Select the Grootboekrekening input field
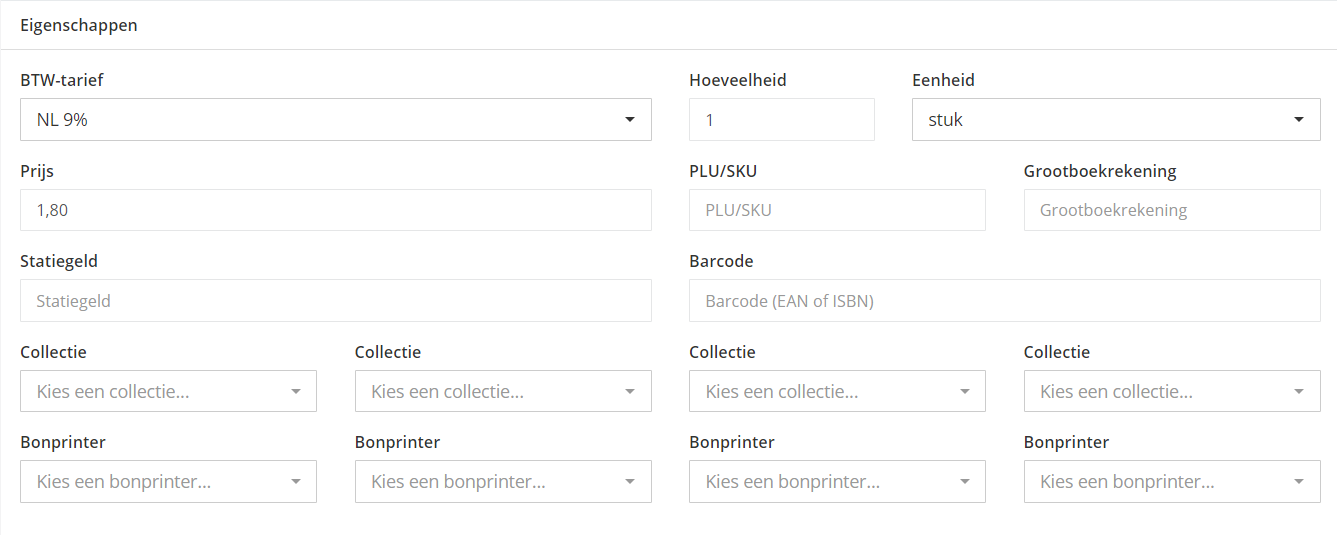Image resolution: width=1337 pixels, height=535 pixels. 1171,210
